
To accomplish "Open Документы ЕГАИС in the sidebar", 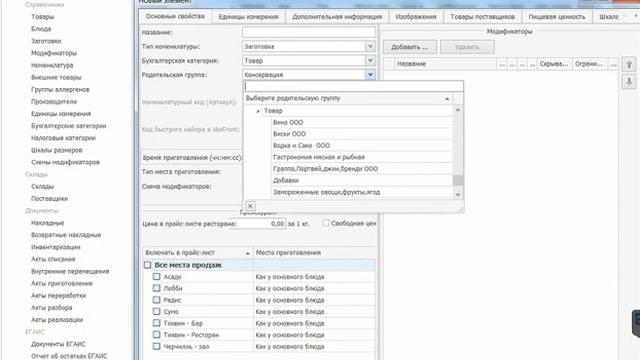I will [58, 344].
